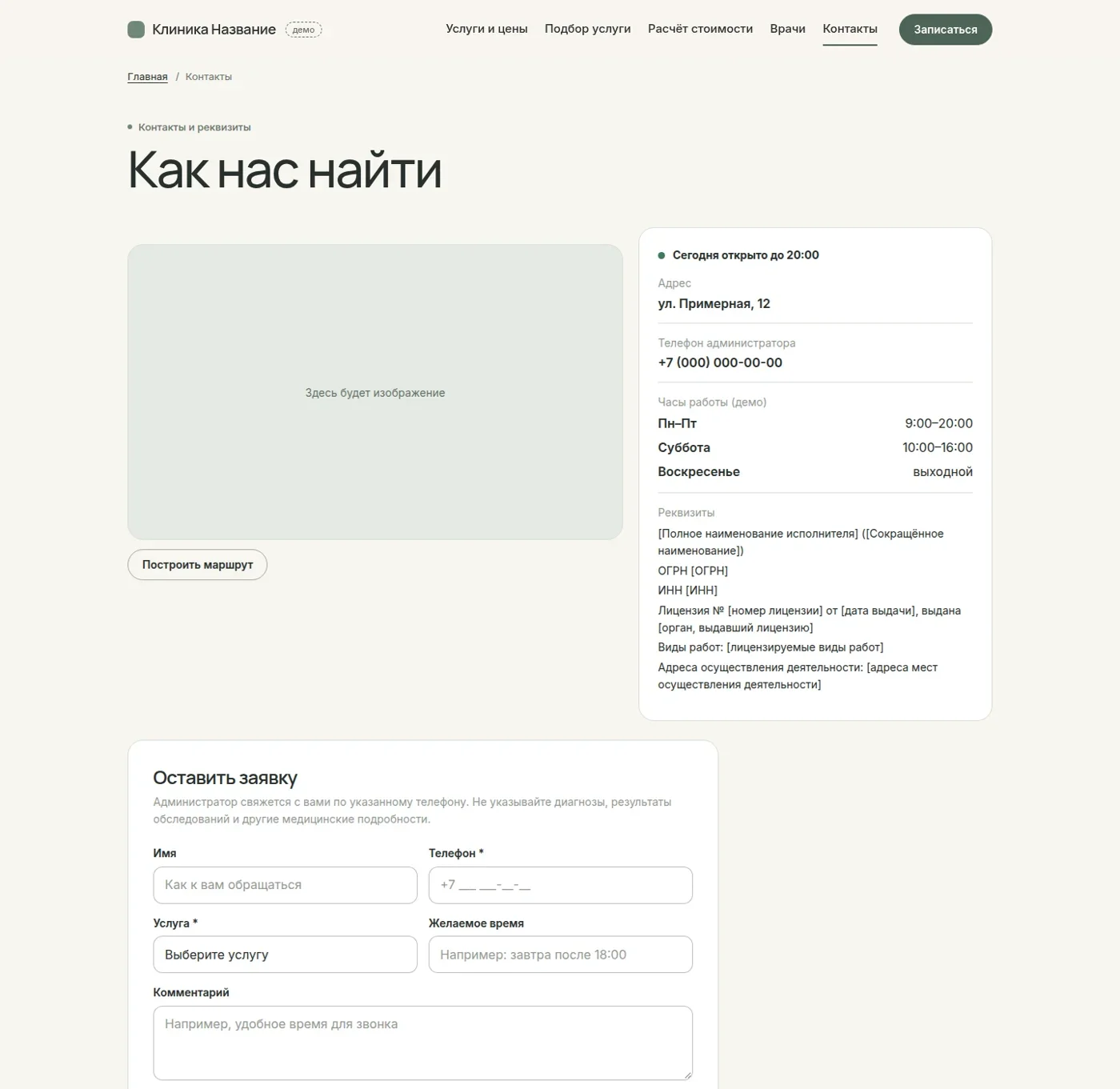Click the Суббота hours value 10:00–16:00
This screenshot has width=1120, height=1089.
point(938,447)
